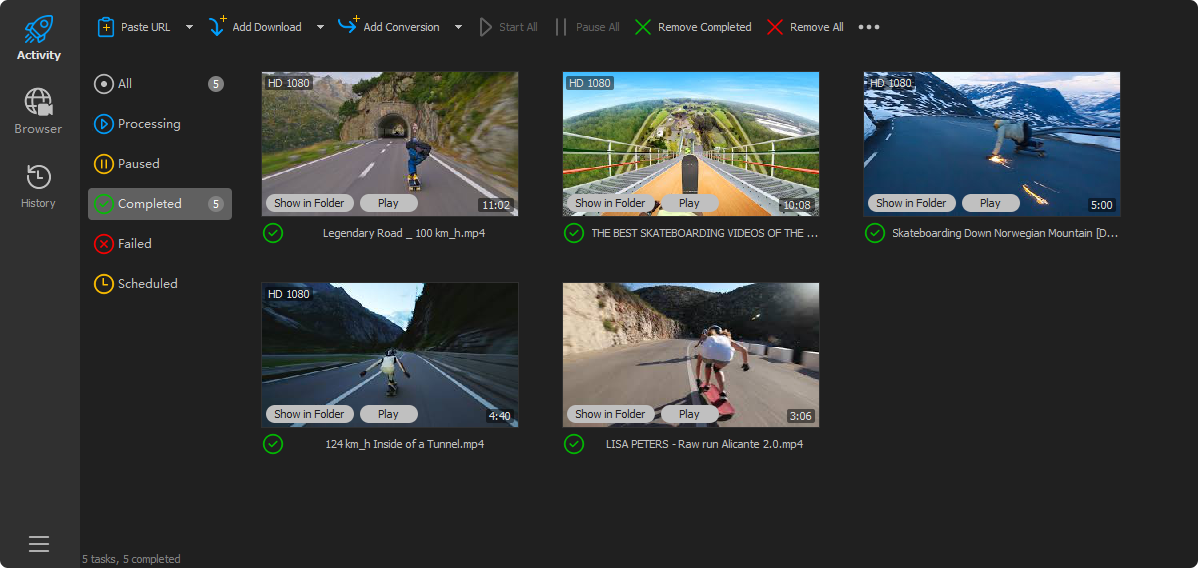Expand the Add Download dropdown arrow

[320, 27]
